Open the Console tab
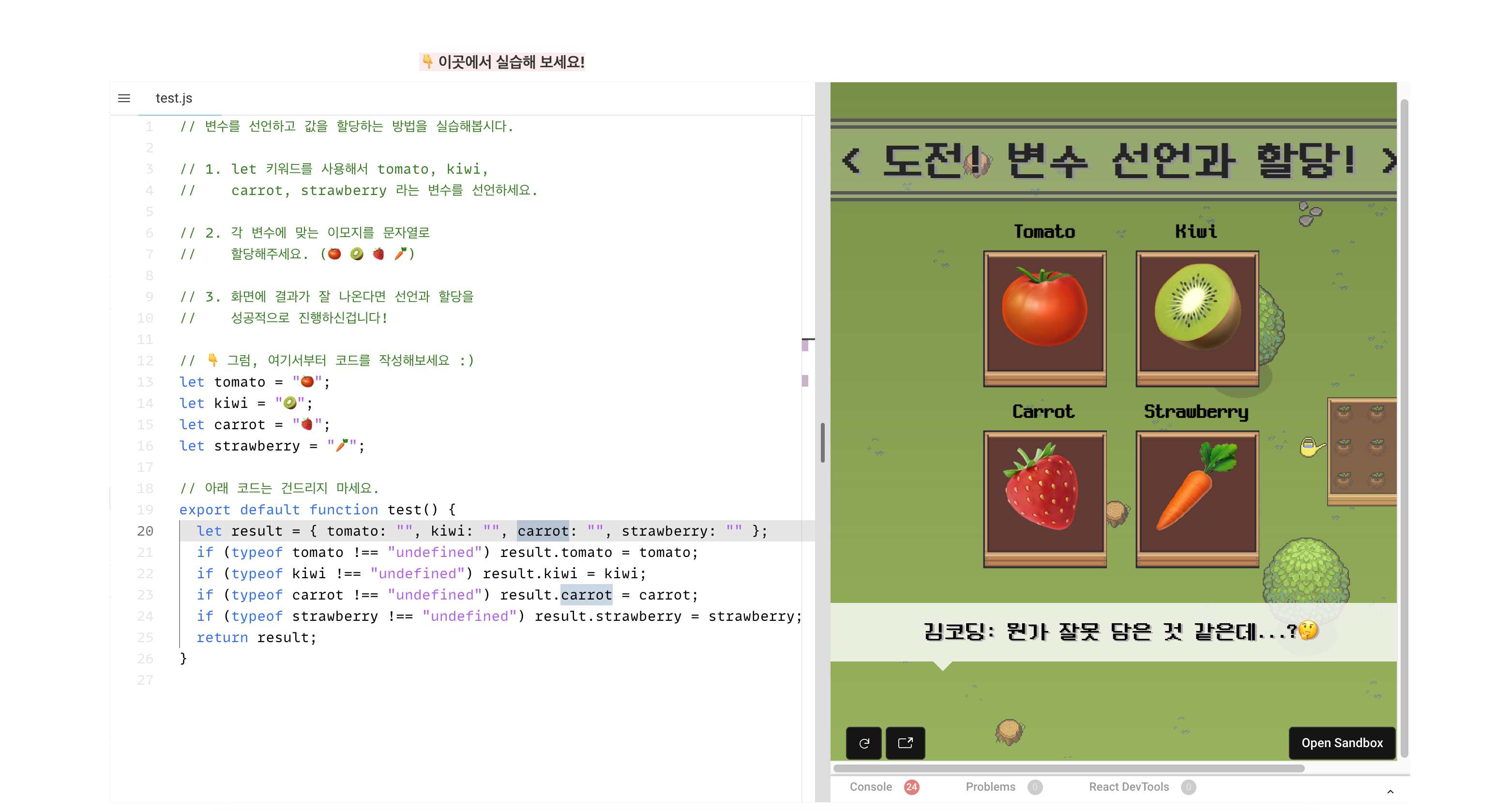 [x=870, y=786]
